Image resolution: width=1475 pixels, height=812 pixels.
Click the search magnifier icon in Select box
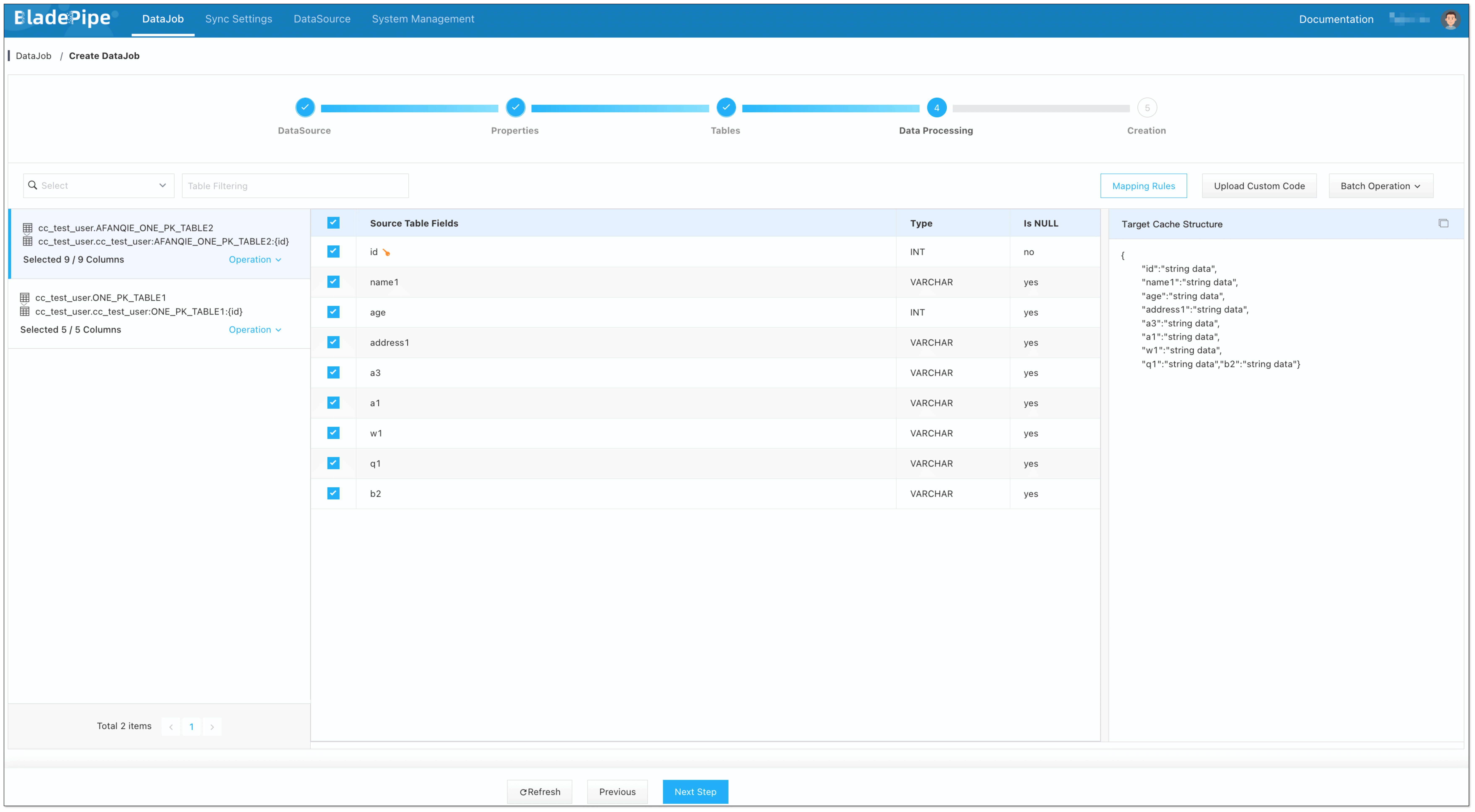click(33, 185)
